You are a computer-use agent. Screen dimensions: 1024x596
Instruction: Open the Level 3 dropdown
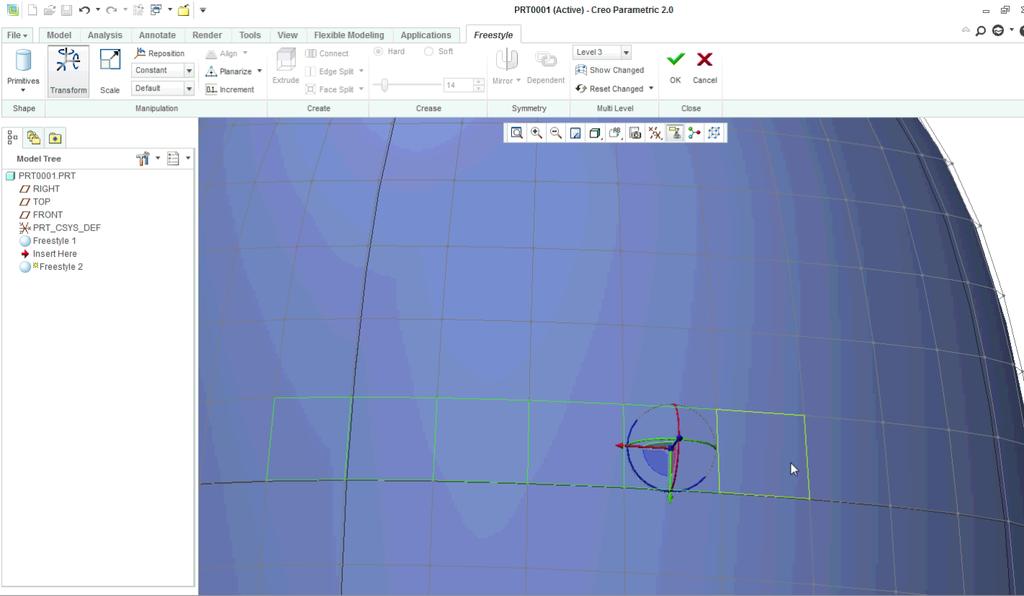pos(602,52)
